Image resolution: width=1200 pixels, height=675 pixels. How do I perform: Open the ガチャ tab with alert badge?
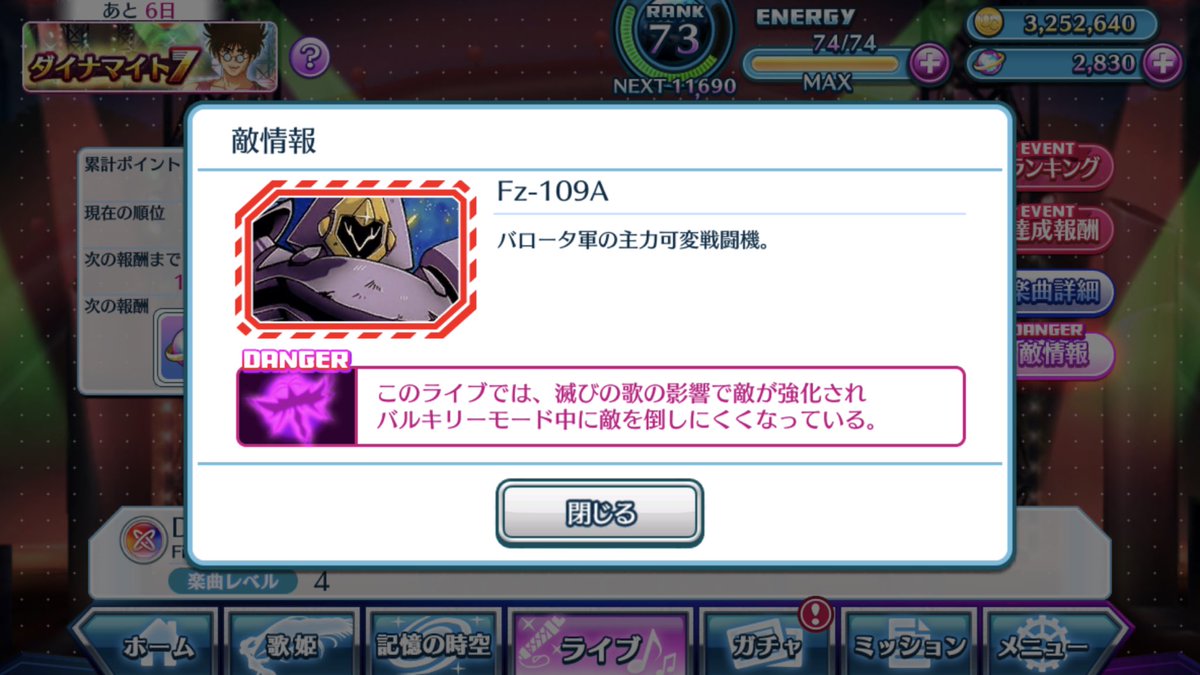click(x=766, y=645)
